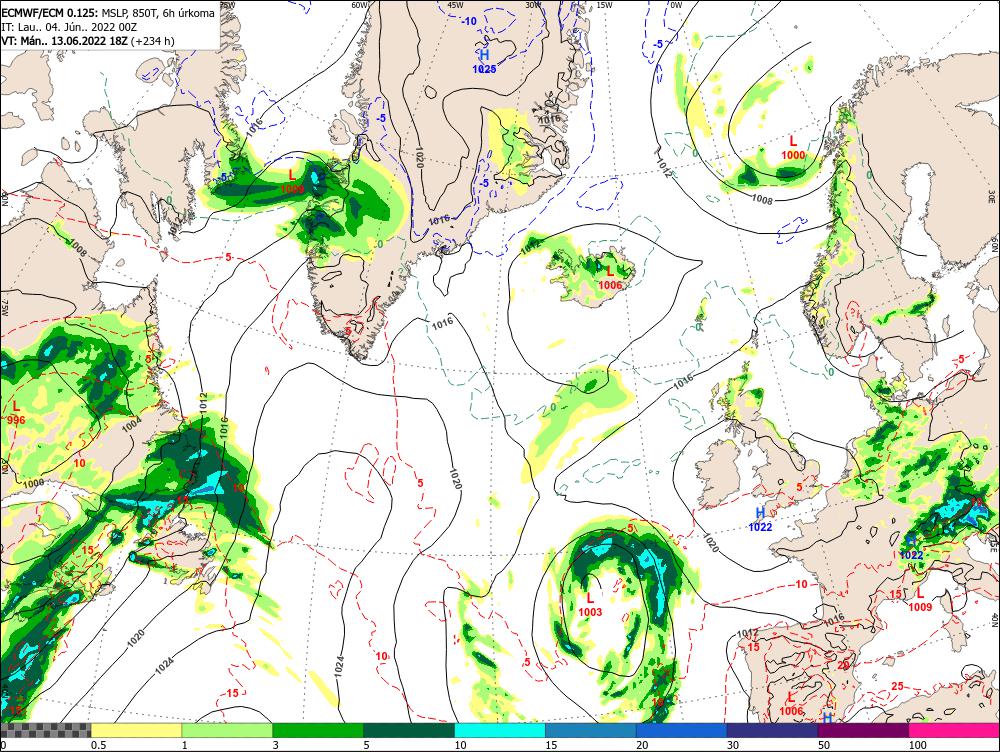This screenshot has width=1000, height=752.
Task: Click the royal blue 20 mm legend swatch
Action: [681, 730]
